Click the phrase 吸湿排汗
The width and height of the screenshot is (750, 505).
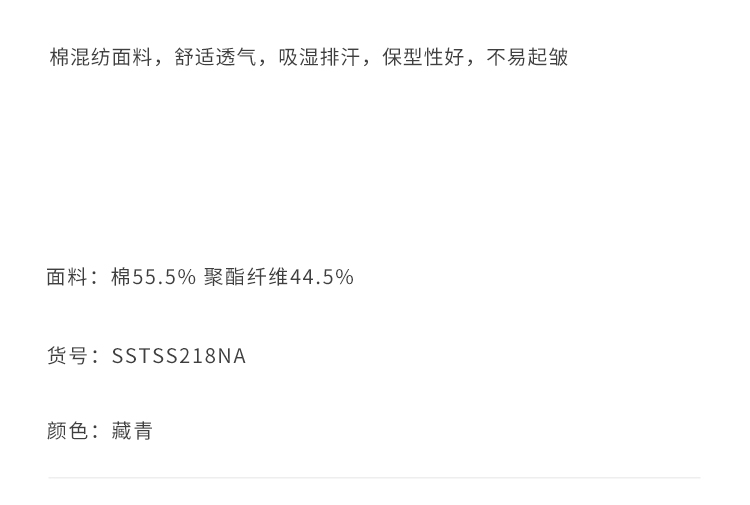tap(319, 57)
